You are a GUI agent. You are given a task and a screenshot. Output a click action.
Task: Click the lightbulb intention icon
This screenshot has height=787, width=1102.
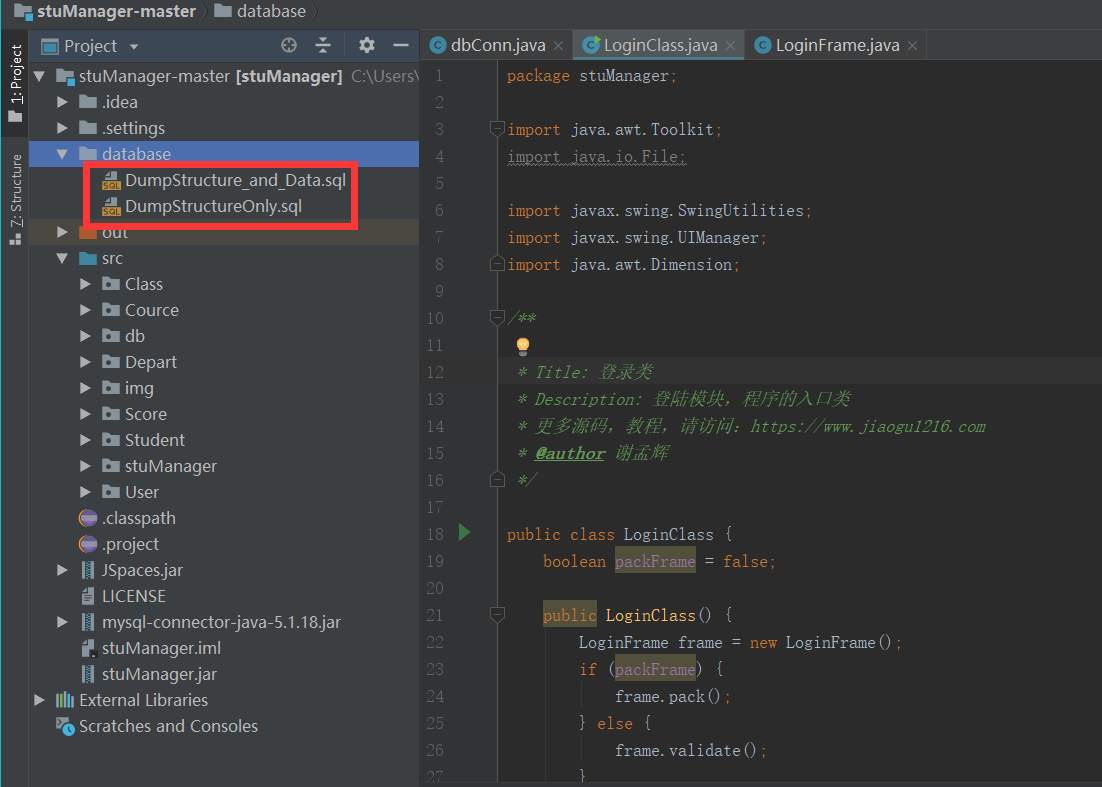[x=522, y=346]
